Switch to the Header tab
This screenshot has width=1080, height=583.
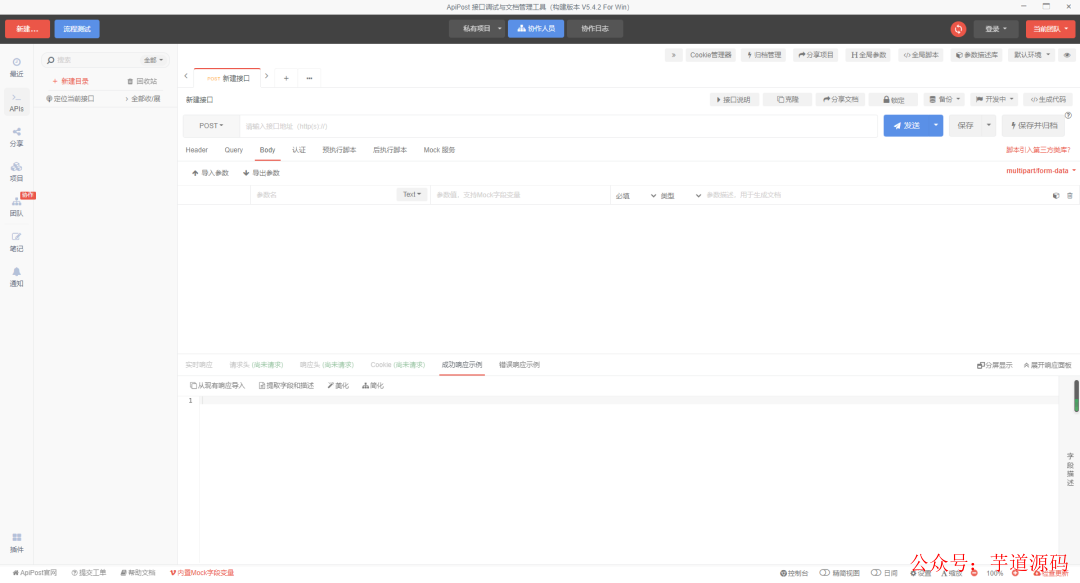196,150
